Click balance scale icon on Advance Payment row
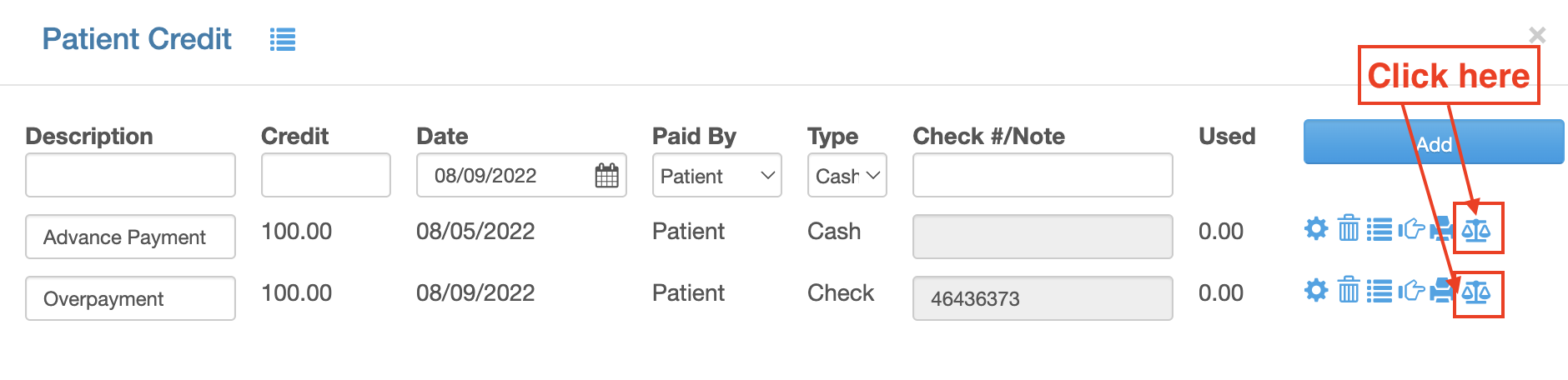The width and height of the screenshot is (1568, 380). [x=1476, y=229]
